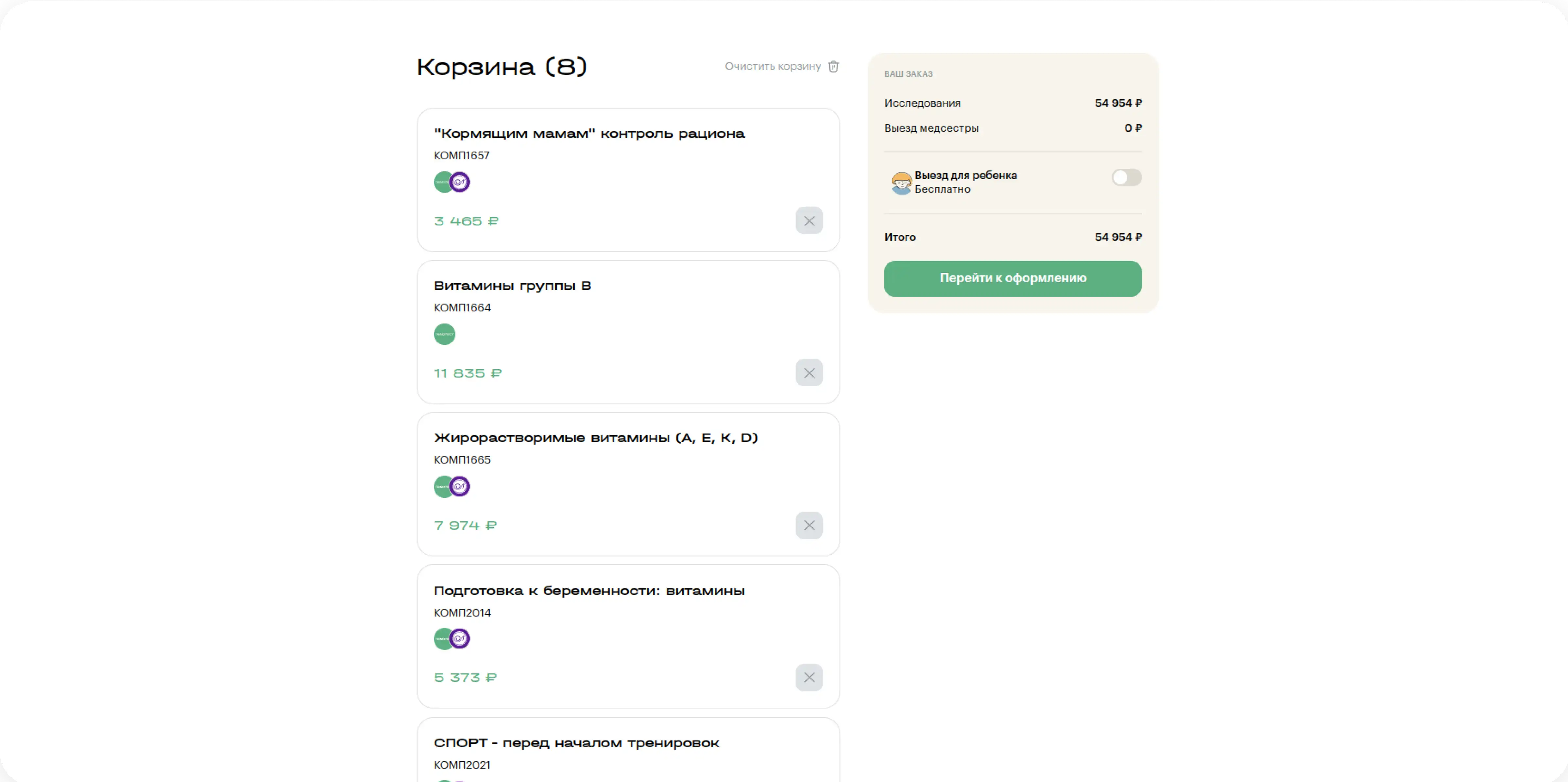Click the purple badge on "Подготовка к беременности" card
The width and height of the screenshot is (1568, 782).
click(460, 638)
